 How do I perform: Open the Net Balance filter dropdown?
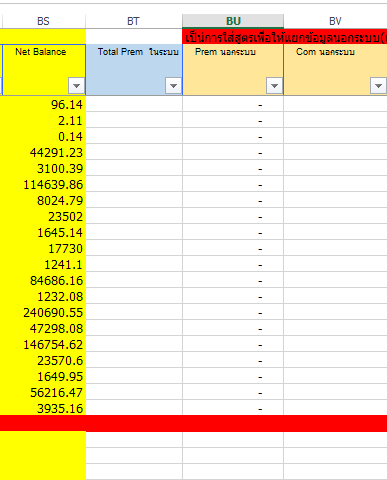[x=76, y=86]
